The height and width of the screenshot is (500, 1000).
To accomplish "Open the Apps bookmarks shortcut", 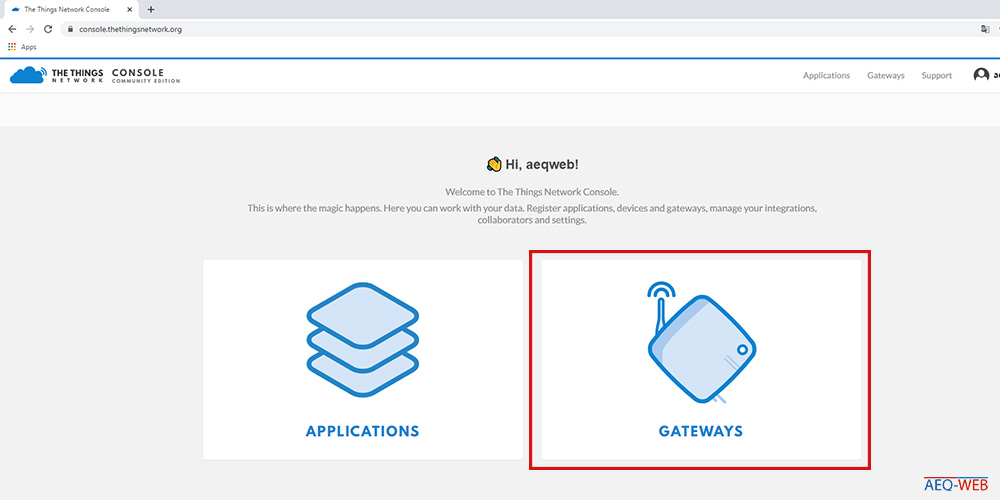I will pos(22,47).
